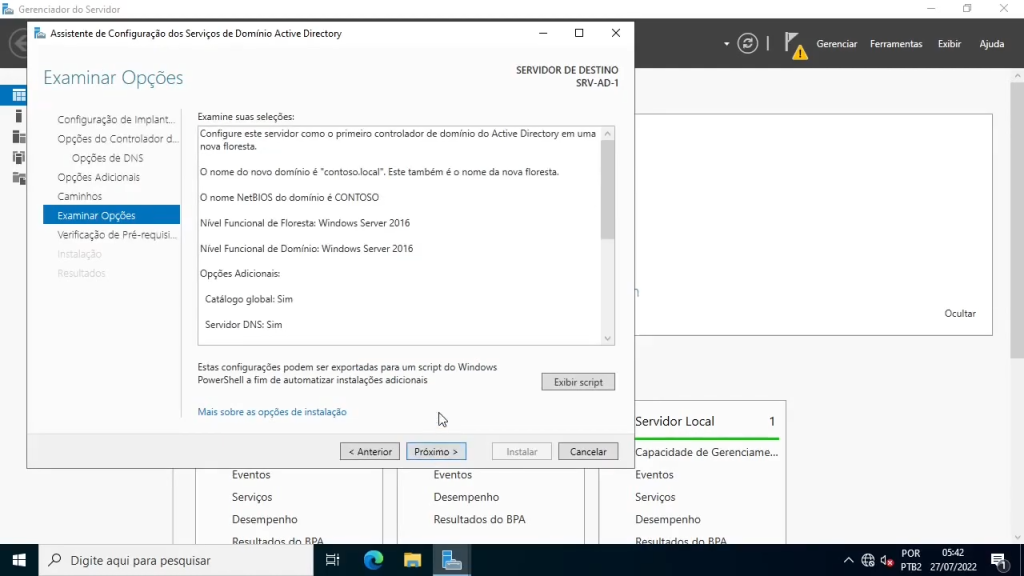Open Eventos in the left tile
Image resolution: width=1024 pixels, height=576 pixels.
[x=251, y=475]
